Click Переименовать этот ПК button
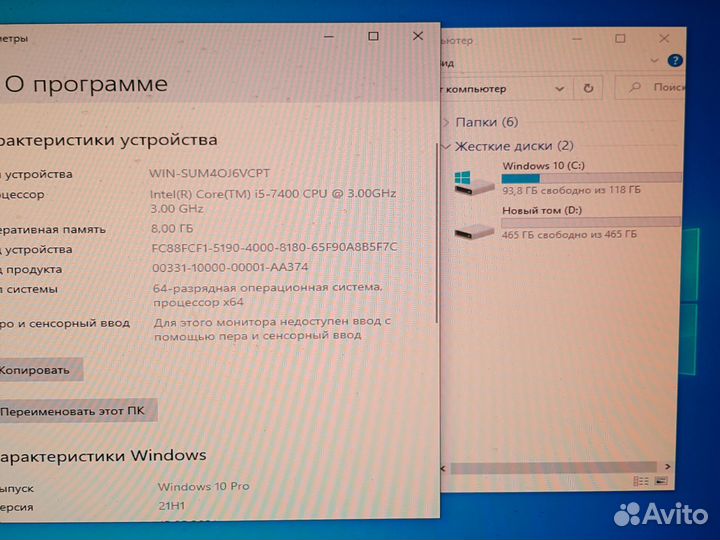 coord(77,411)
